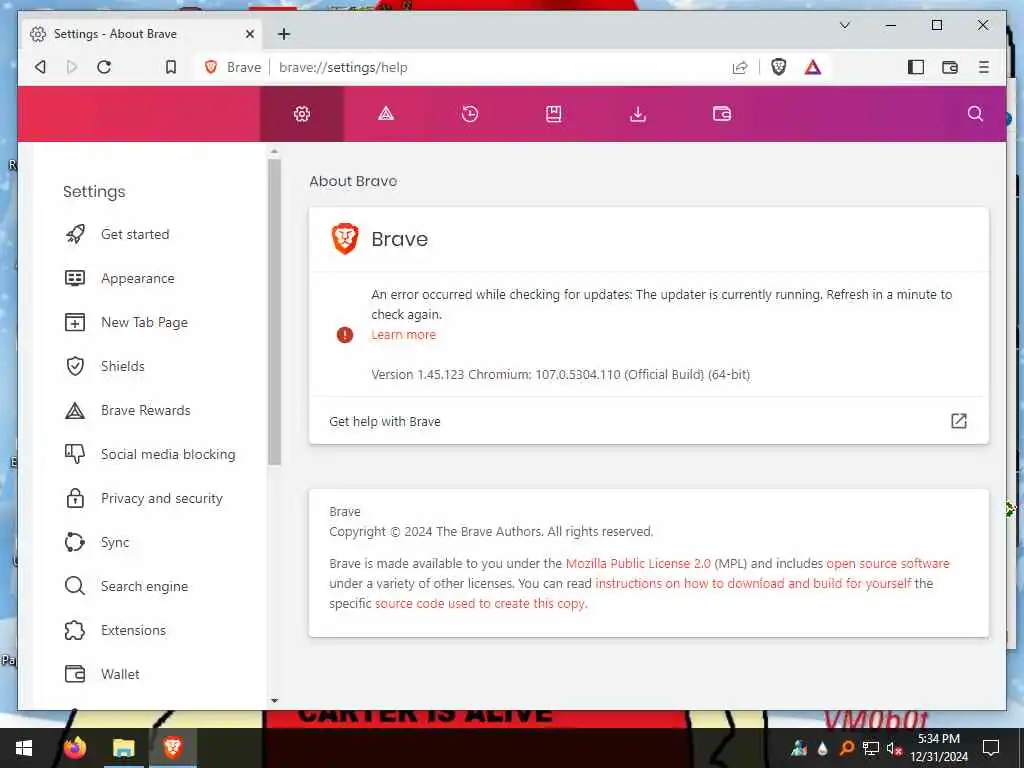This screenshot has width=1024, height=768.
Task: Reload the current page
Action: pos(104,67)
